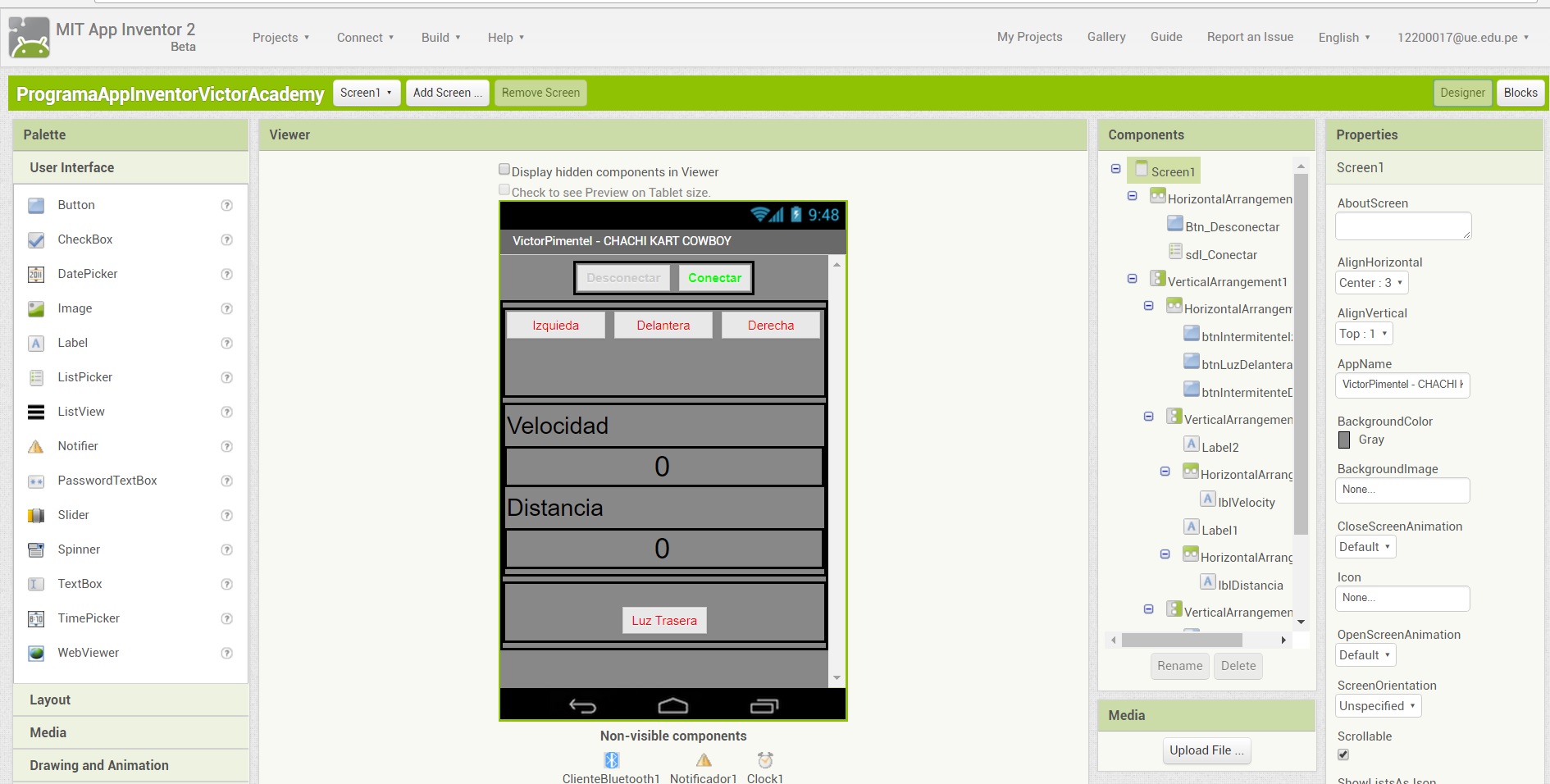The width and height of the screenshot is (1550, 784).
Task: Select the TextBox palette icon
Action: click(x=36, y=584)
